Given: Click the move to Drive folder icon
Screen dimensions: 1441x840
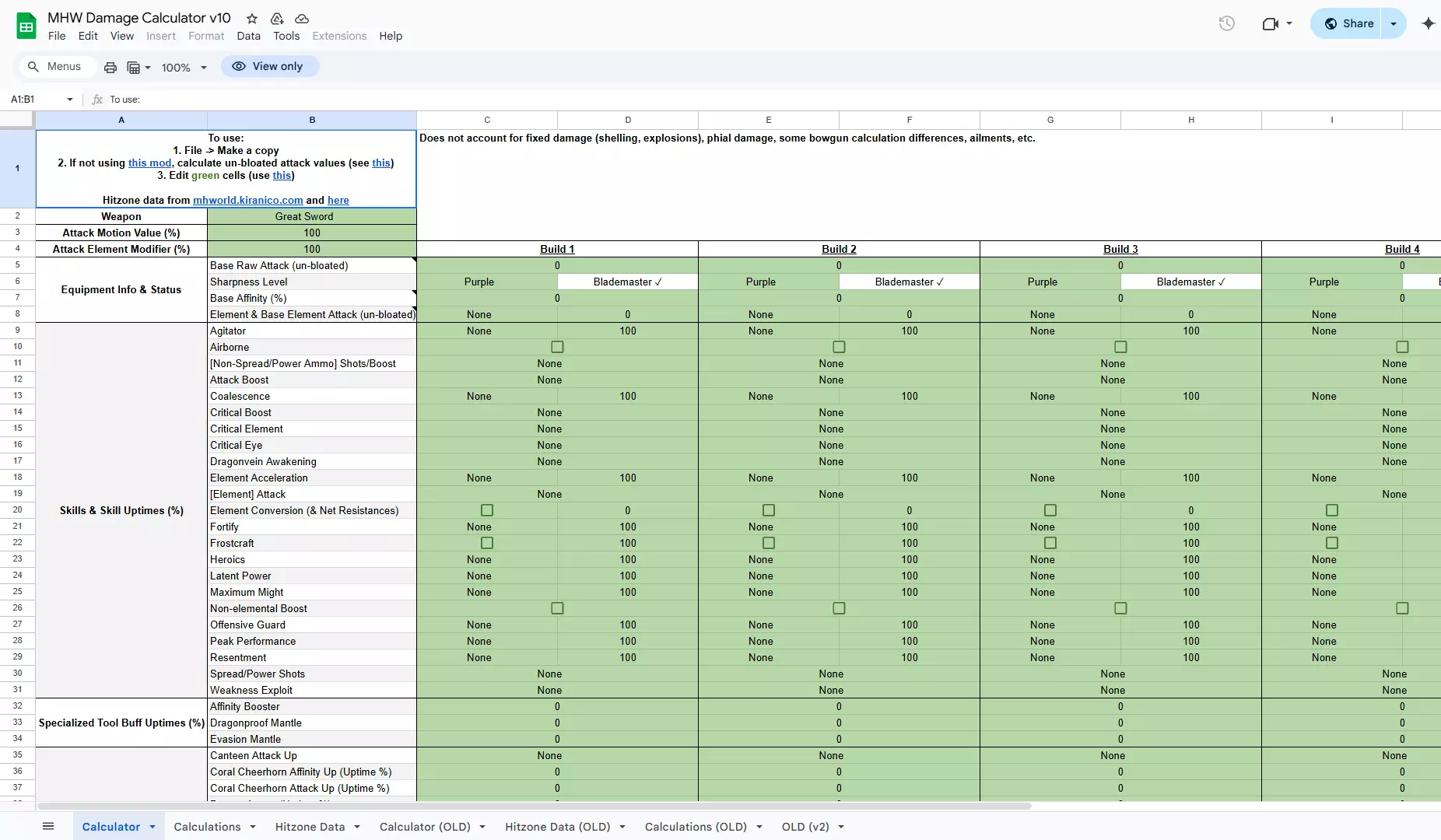Looking at the screenshot, I should pyautogui.click(x=277, y=19).
